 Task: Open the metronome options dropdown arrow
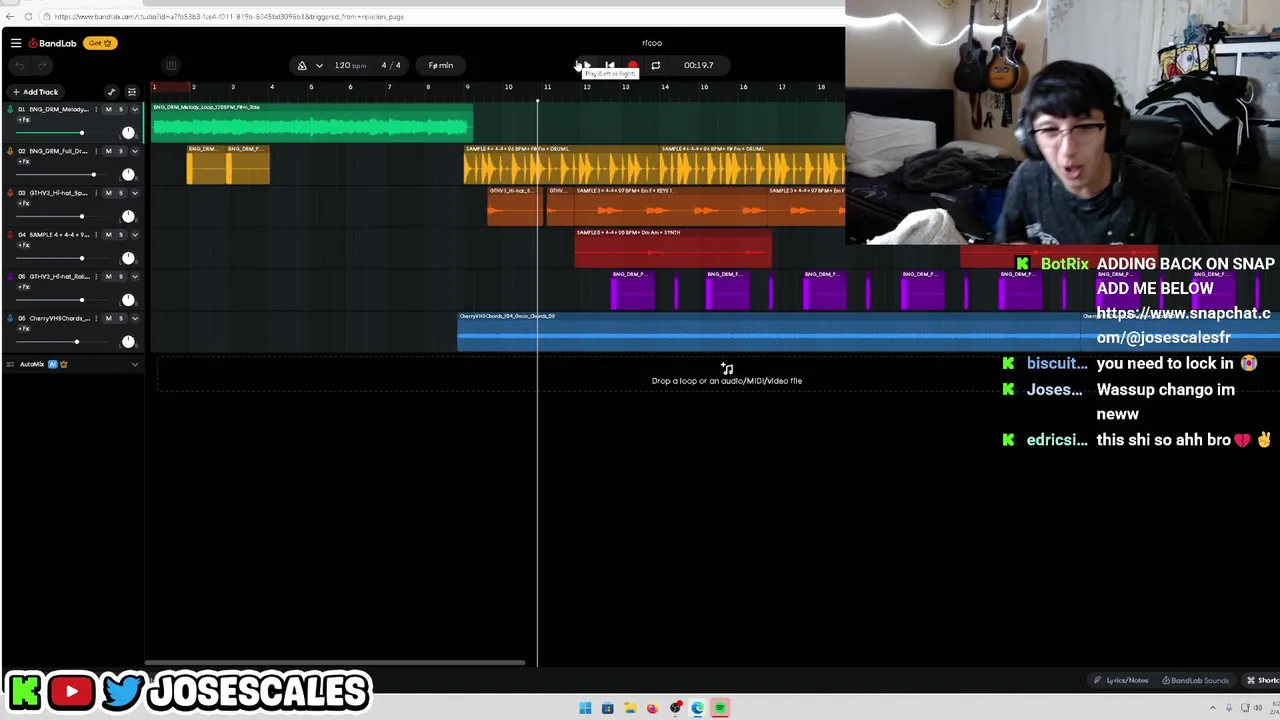click(x=319, y=66)
